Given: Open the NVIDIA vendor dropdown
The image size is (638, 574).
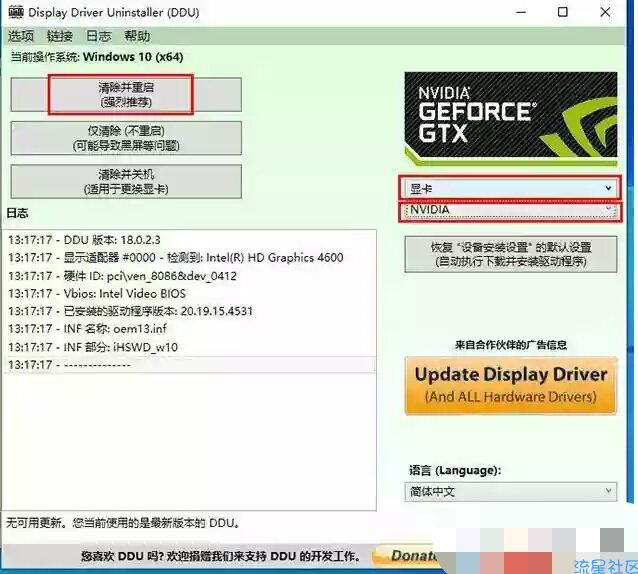Looking at the screenshot, I should (x=510, y=210).
